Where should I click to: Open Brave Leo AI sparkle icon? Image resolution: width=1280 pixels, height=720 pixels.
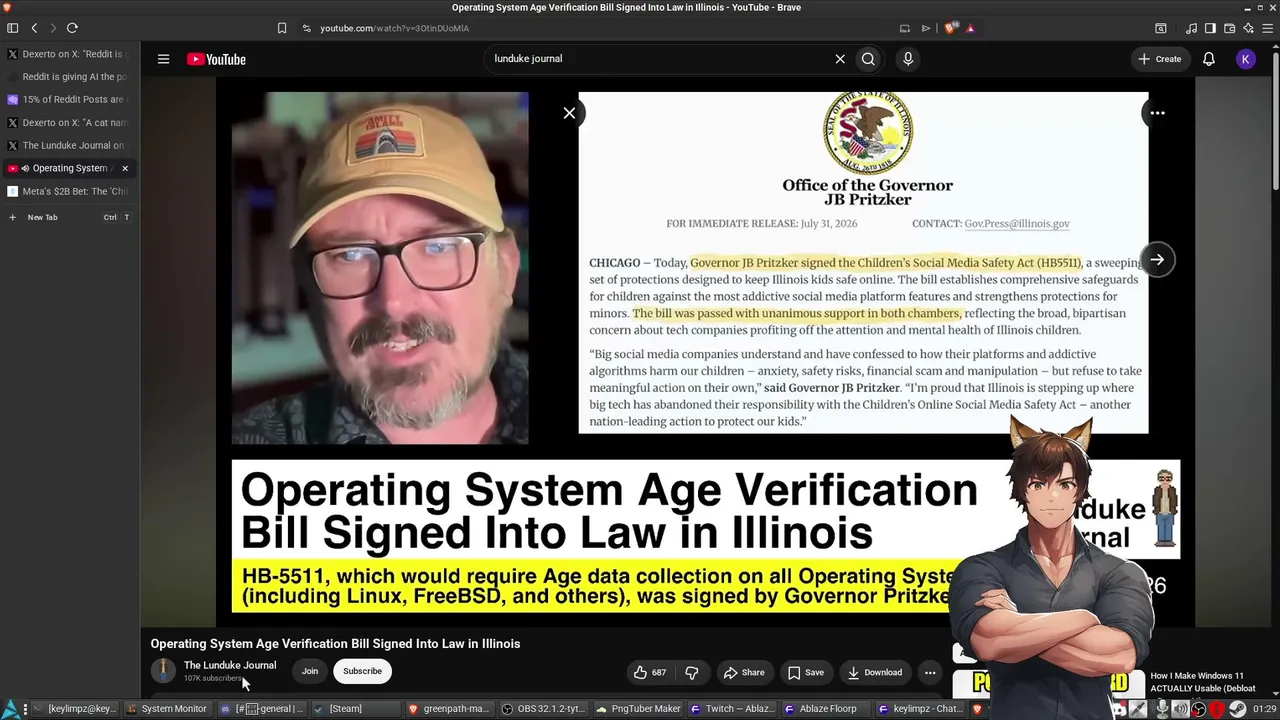click(x=1248, y=28)
